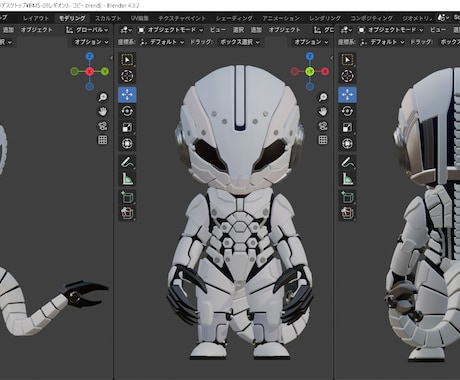Screen dimensions: 460x380
Task: Click green Y center on middle viewport gizmo
Action: (x=310, y=71)
